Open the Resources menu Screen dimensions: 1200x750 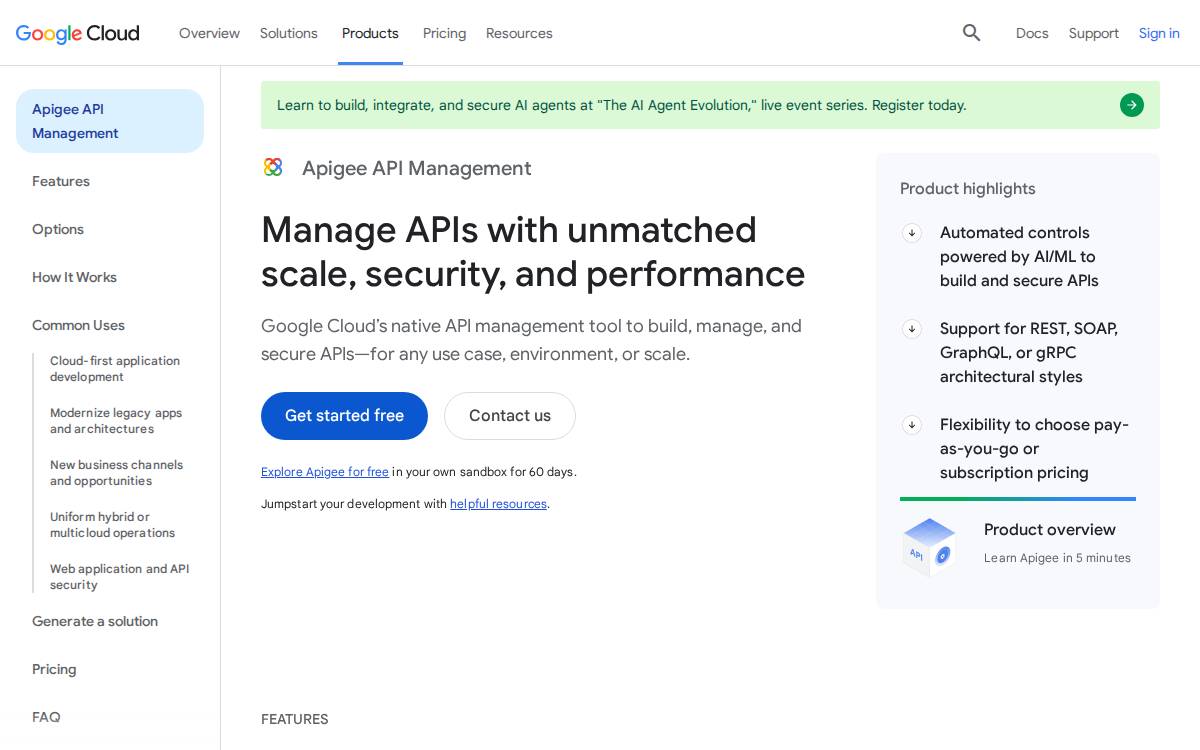click(519, 33)
